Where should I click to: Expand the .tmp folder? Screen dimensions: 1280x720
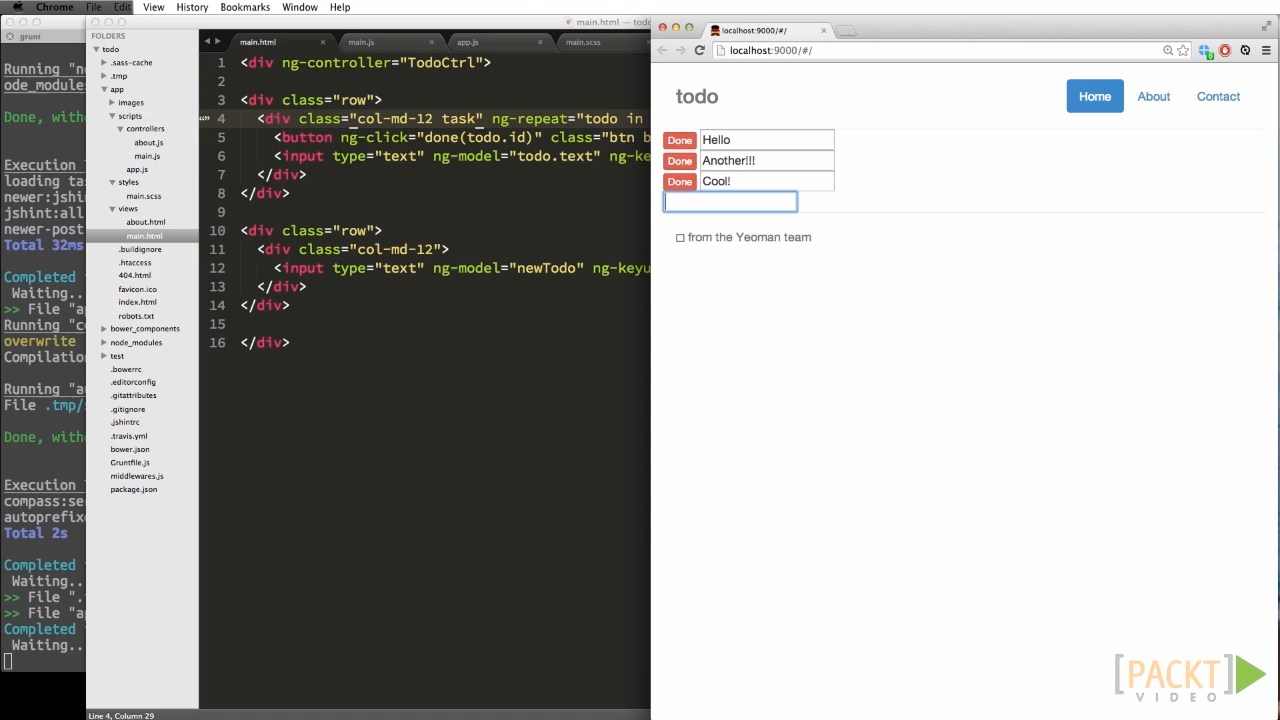point(104,76)
